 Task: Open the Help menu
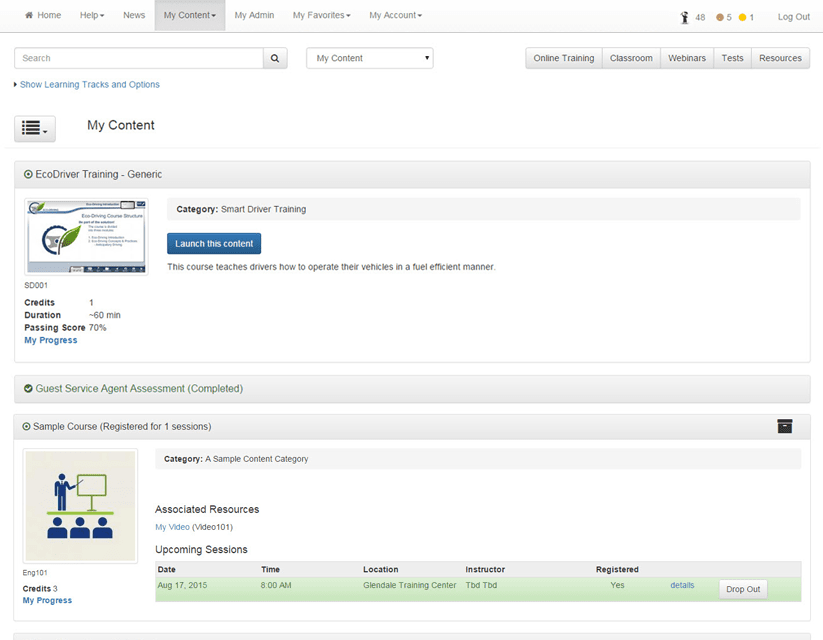[x=92, y=16]
